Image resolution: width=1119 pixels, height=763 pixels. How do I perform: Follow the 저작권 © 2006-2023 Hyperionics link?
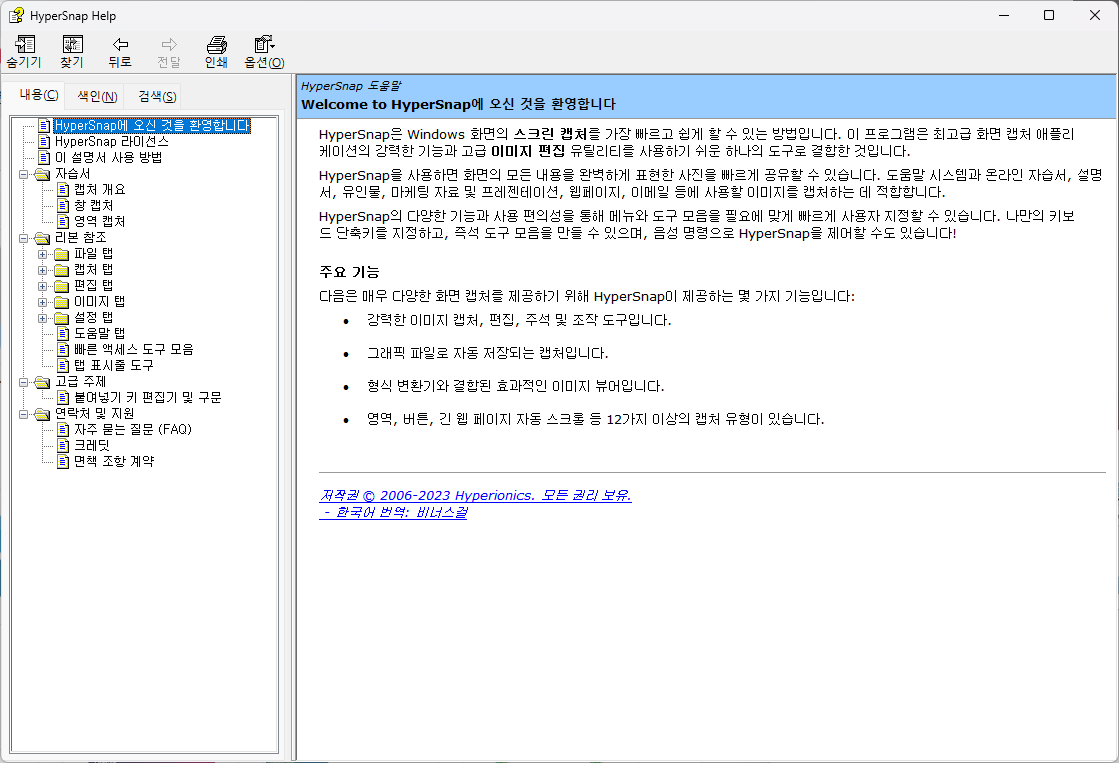click(475, 495)
